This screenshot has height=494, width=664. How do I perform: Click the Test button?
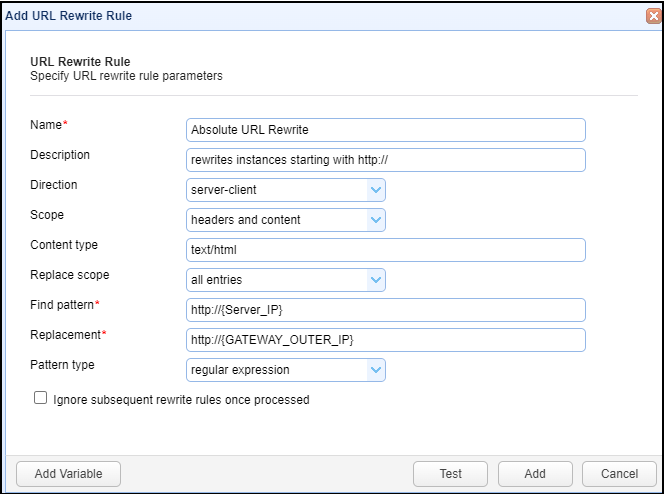pos(451,474)
